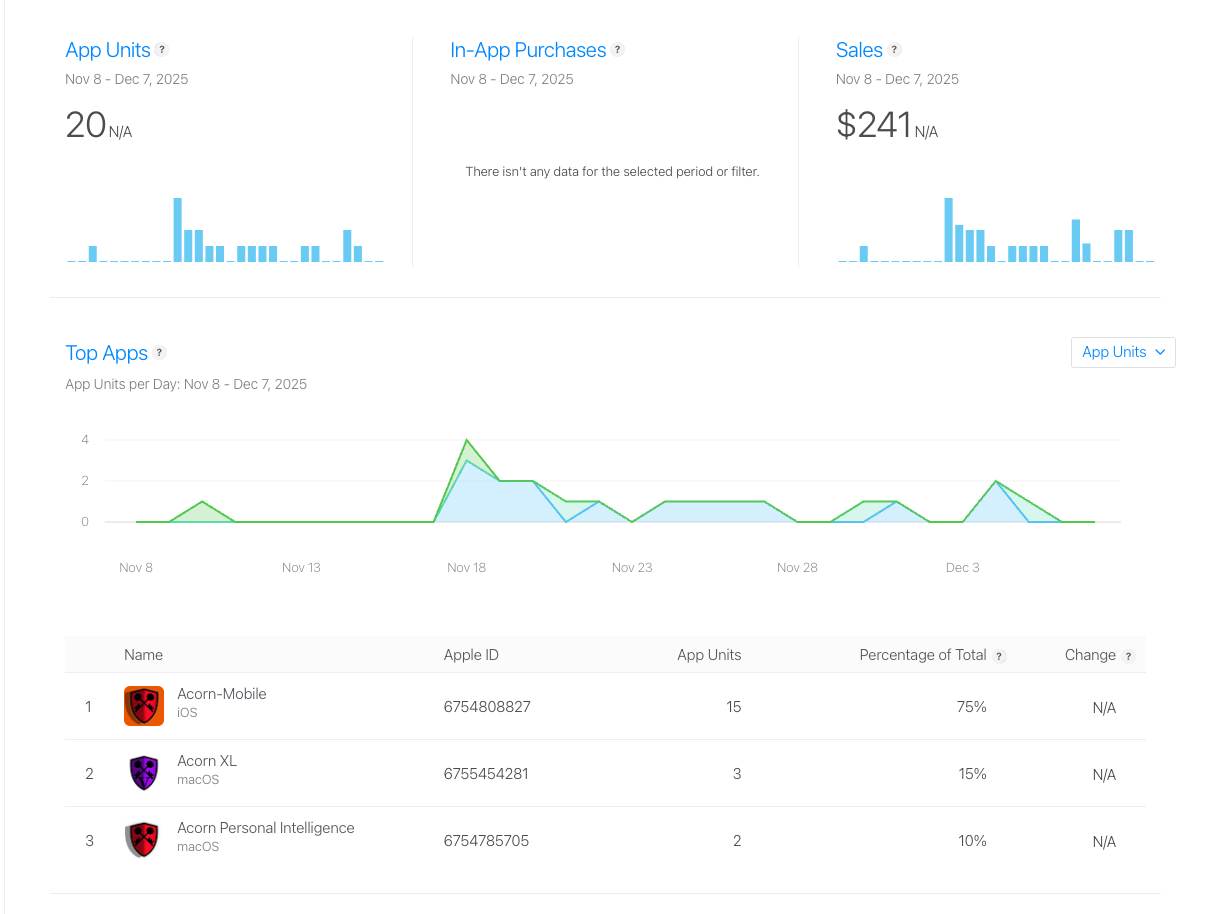The width and height of the screenshot is (1205, 914).
Task: Click the tallest bar in Sales chart
Action: click(x=949, y=230)
